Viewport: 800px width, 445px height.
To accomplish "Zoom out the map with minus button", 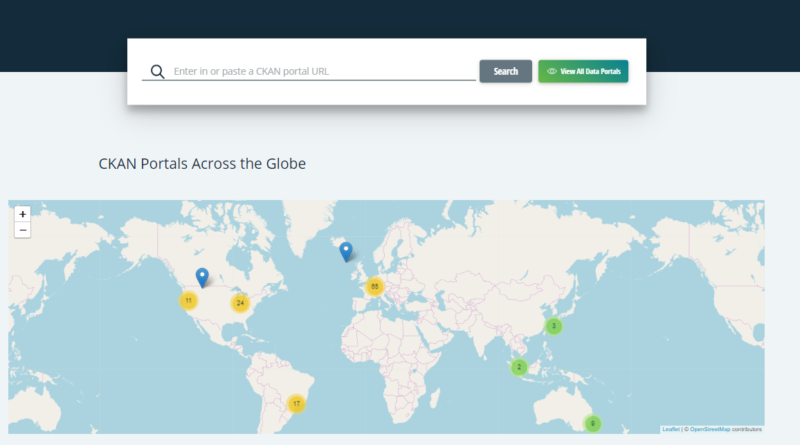I will pyautogui.click(x=22, y=230).
